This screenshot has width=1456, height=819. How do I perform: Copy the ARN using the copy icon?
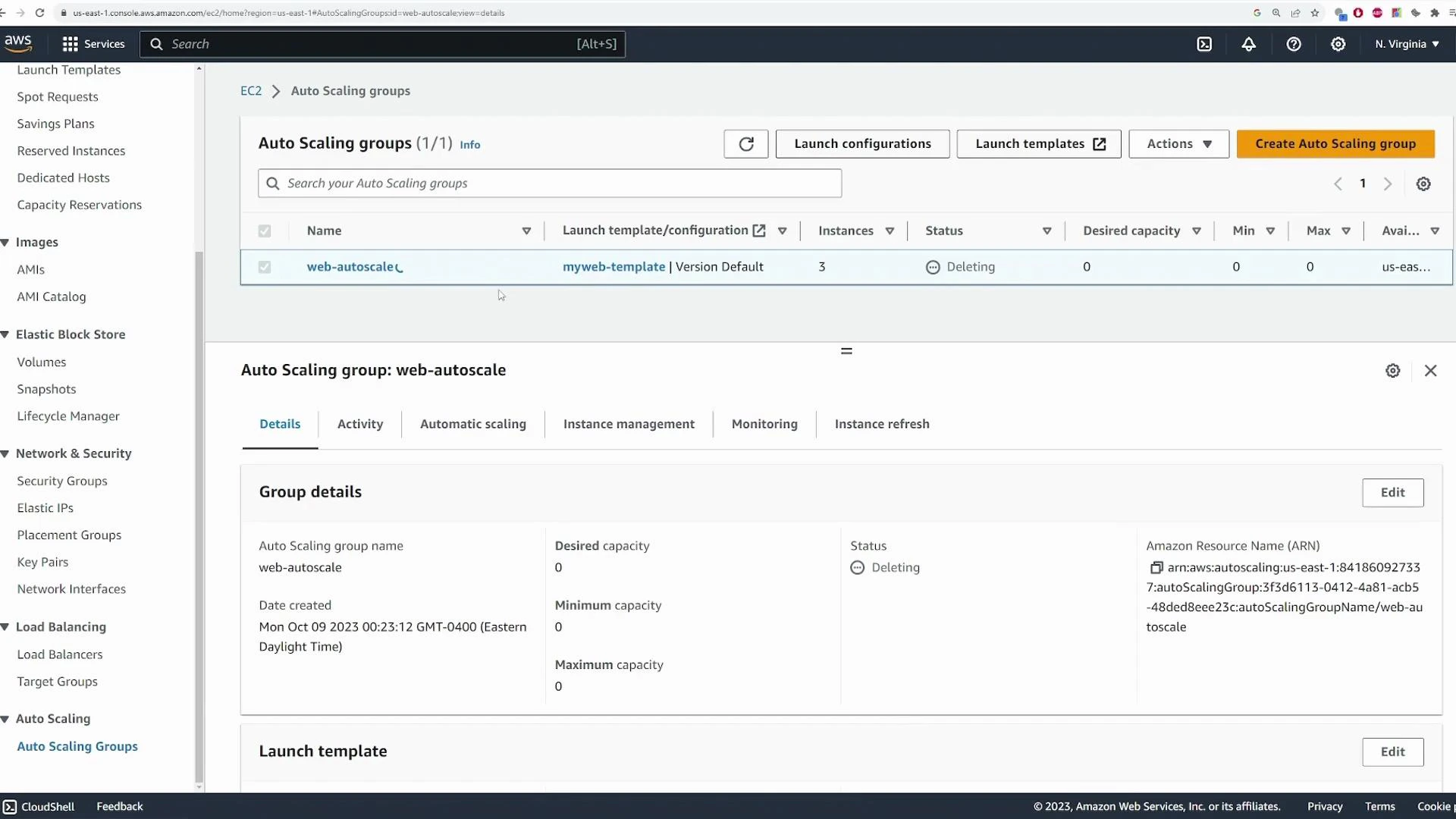coord(1156,567)
